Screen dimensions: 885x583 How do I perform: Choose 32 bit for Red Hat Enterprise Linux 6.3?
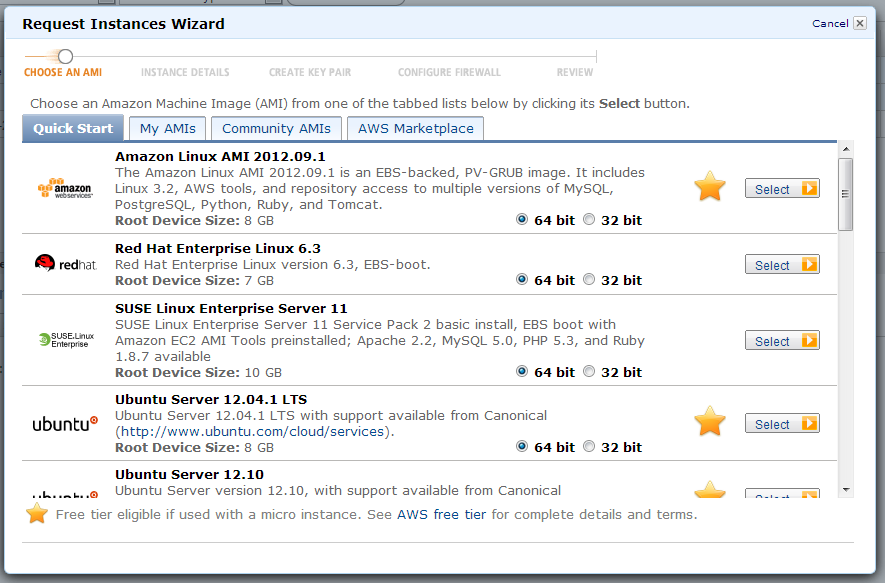pyautogui.click(x=589, y=279)
